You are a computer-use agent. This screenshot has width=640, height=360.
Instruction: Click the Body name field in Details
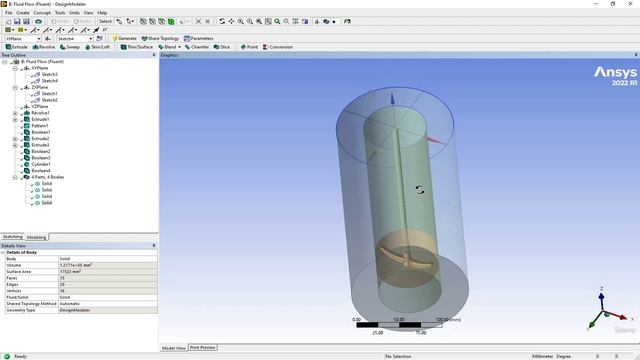coord(108,259)
